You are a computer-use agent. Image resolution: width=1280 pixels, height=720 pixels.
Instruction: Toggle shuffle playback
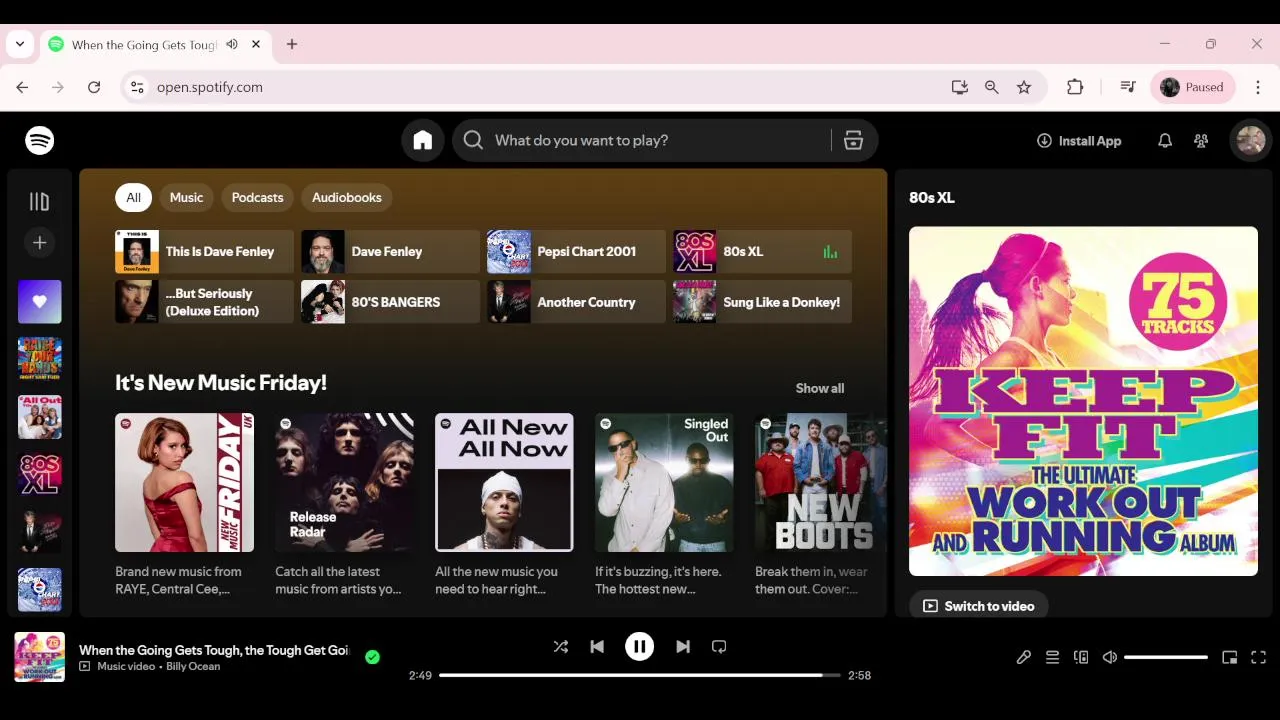[x=561, y=647]
